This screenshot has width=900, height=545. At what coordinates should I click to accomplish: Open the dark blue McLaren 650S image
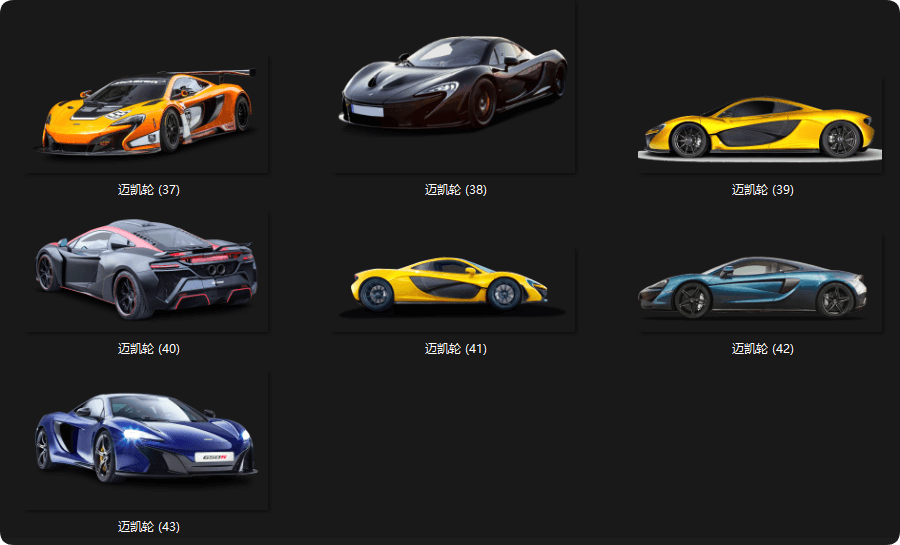coord(148,438)
